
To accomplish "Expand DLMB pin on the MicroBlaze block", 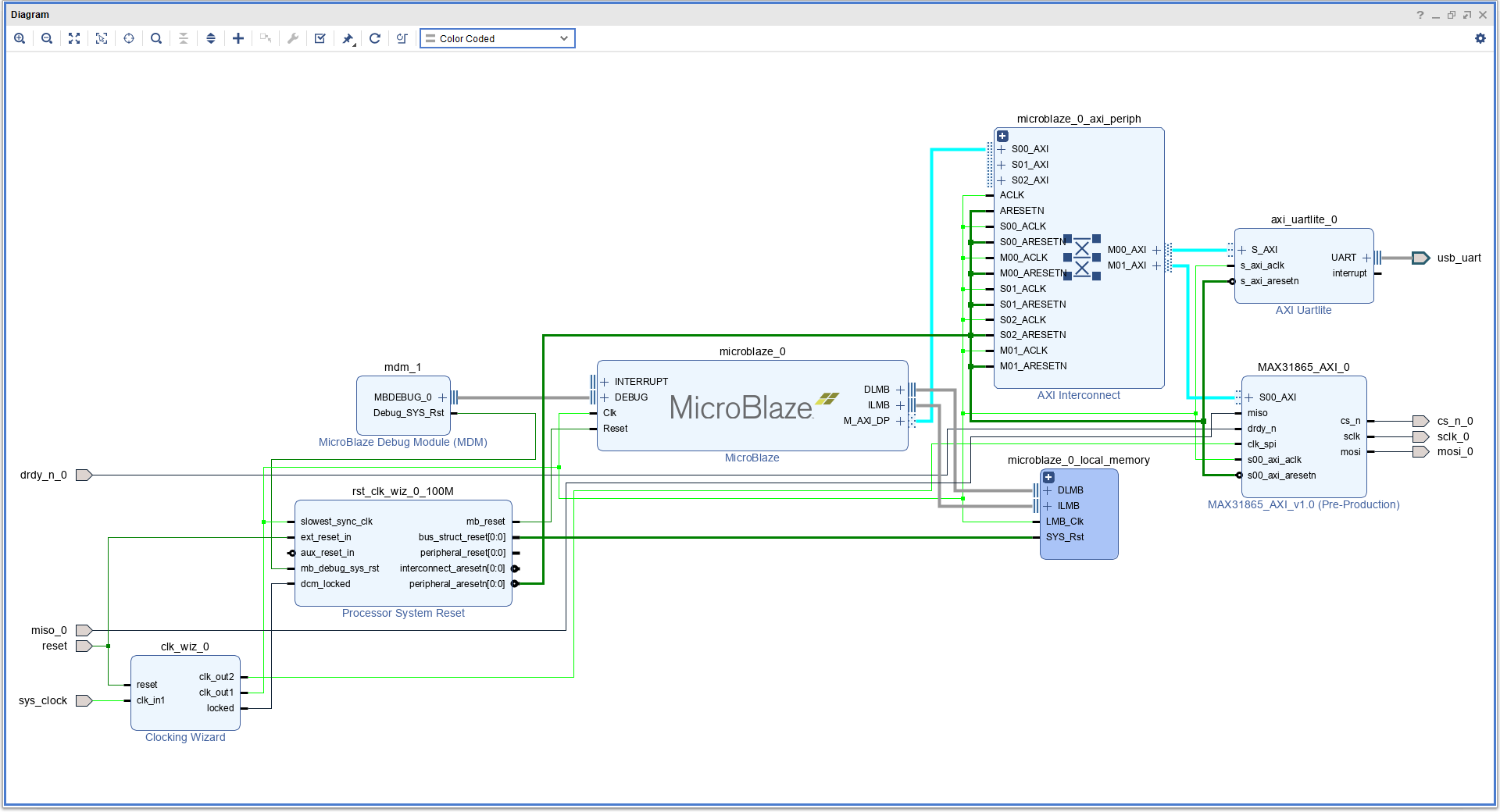I will [900, 390].
